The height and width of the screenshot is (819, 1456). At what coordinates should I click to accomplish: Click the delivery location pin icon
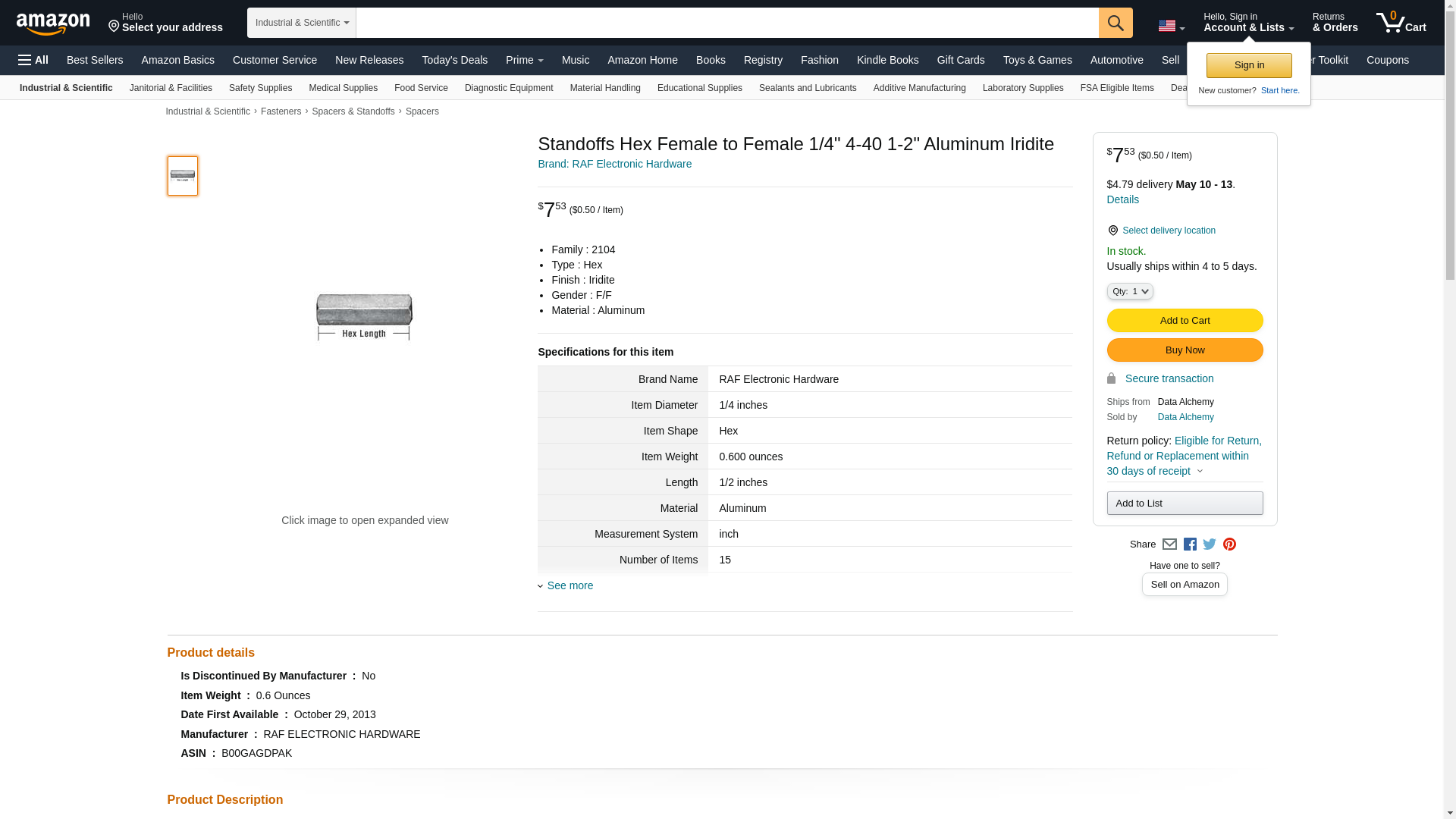[x=1112, y=231]
